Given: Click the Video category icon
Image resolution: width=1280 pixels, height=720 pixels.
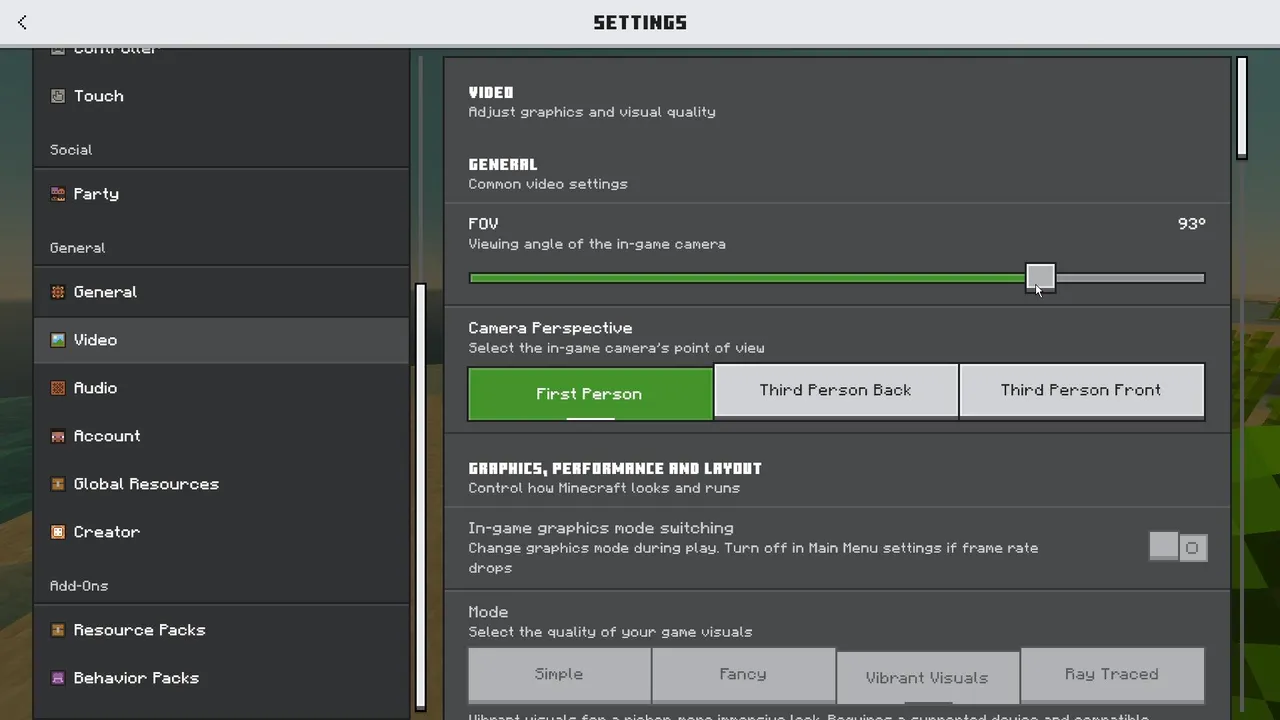Looking at the screenshot, I should (58, 340).
